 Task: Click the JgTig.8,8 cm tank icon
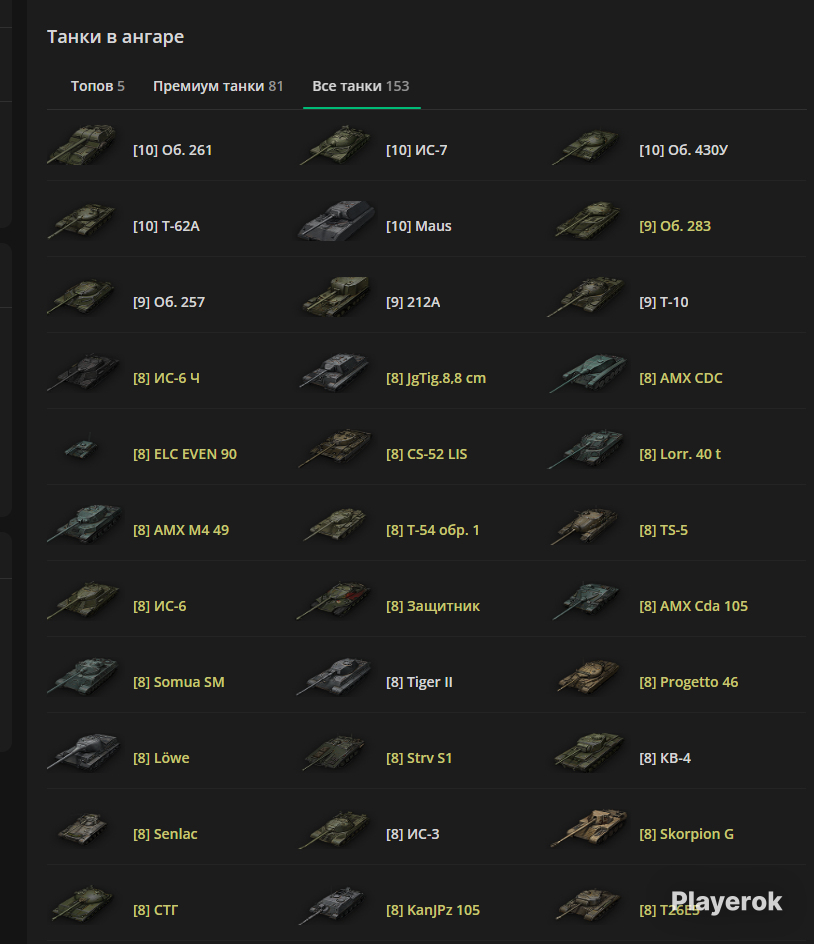pyautogui.click(x=335, y=372)
